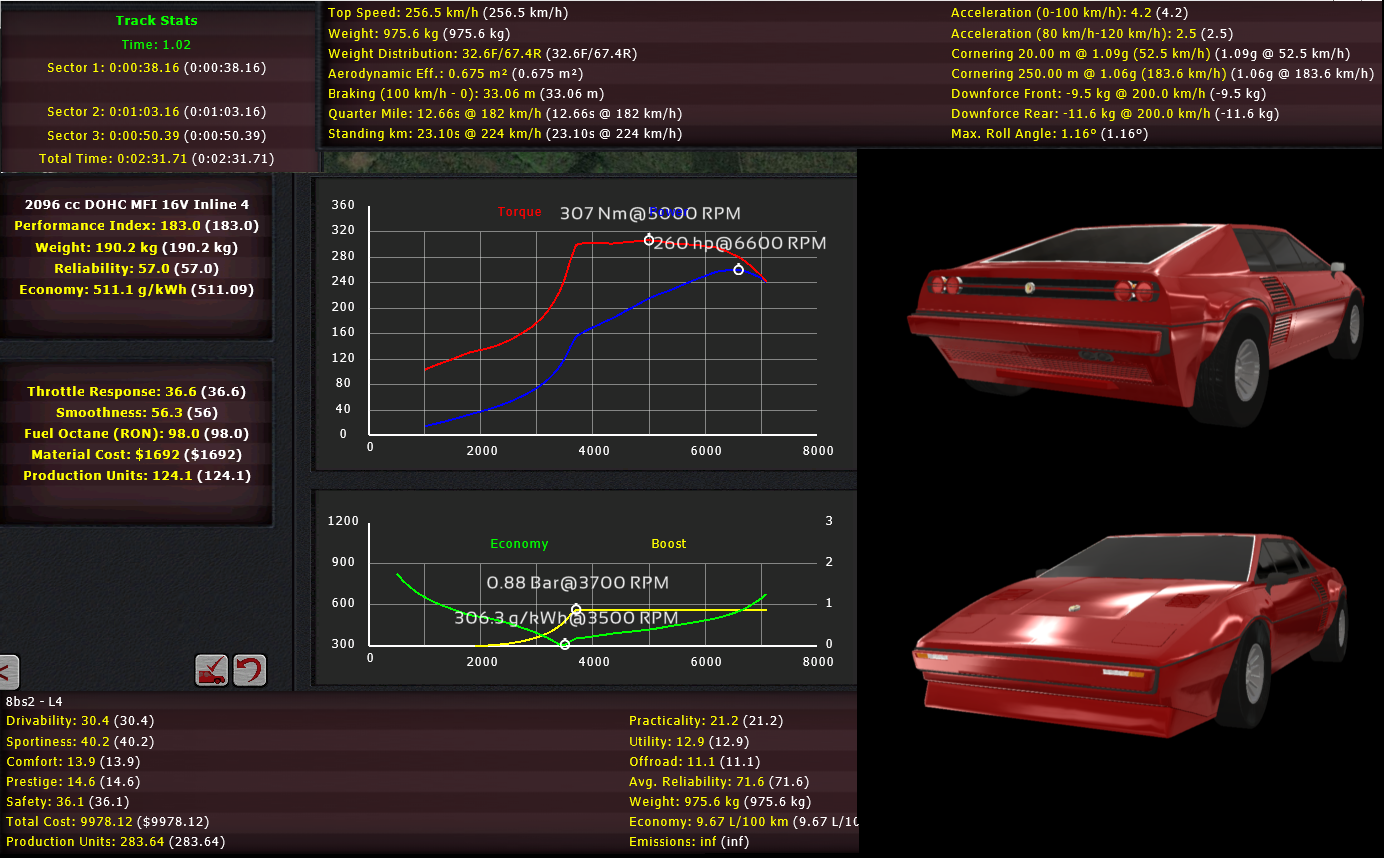Click the 0.88 Bar boost marker

576,609
